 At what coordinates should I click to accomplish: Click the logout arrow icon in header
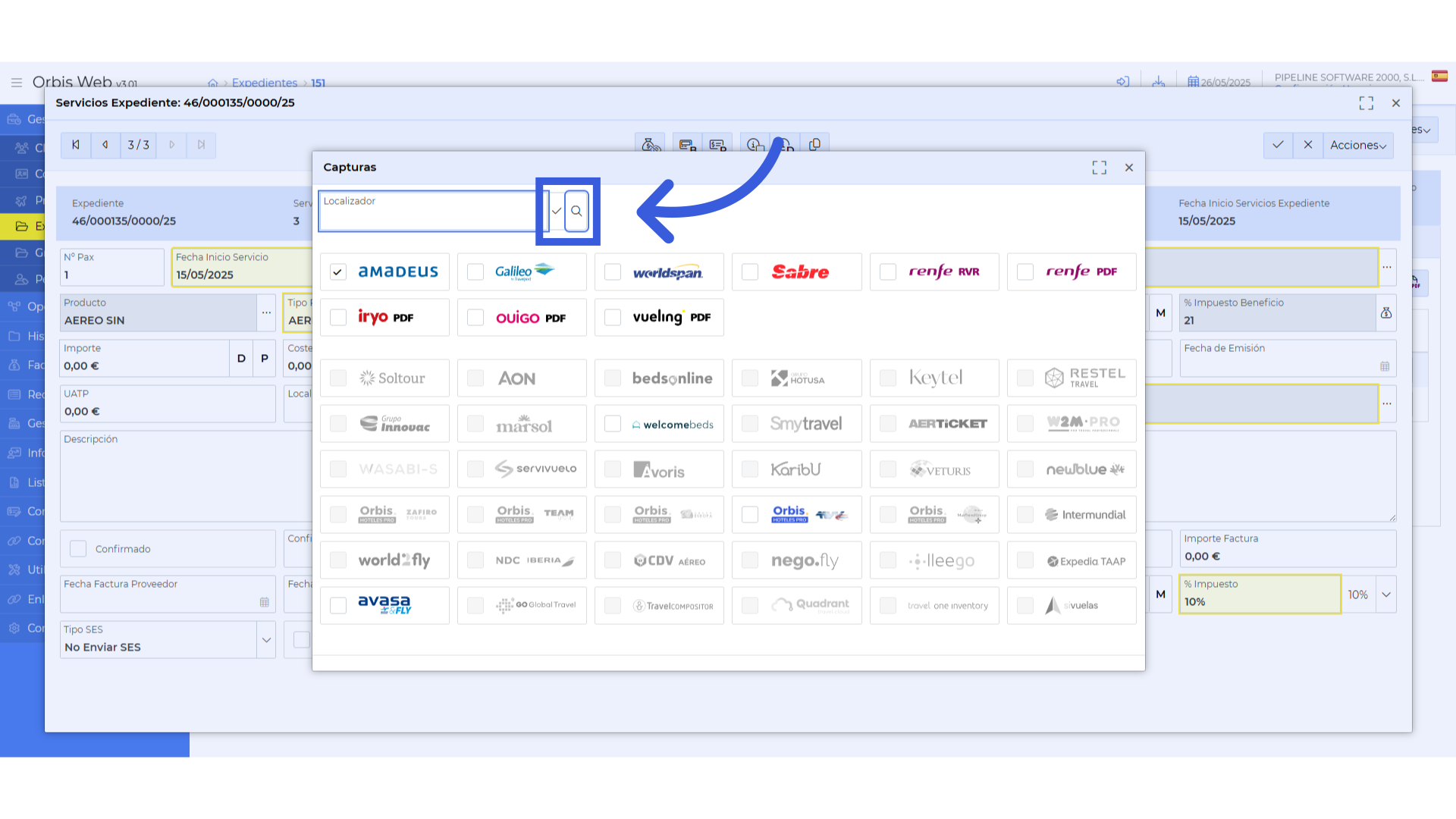(x=1123, y=81)
